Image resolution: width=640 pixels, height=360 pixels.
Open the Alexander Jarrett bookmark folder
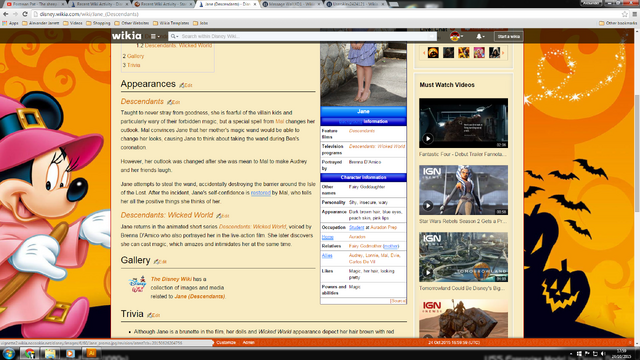pos(40,23)
